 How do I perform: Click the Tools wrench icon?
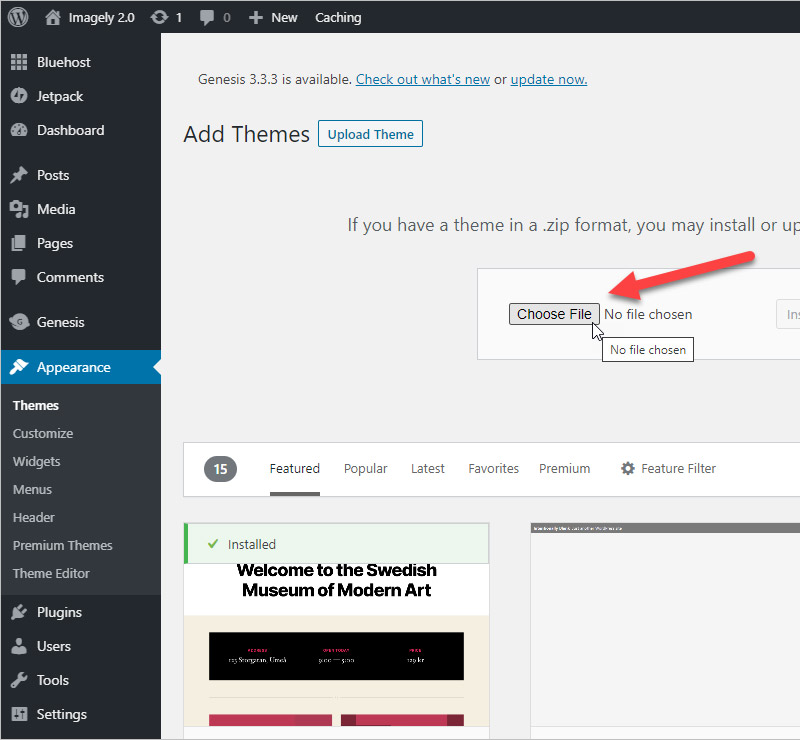pos(19,680)
